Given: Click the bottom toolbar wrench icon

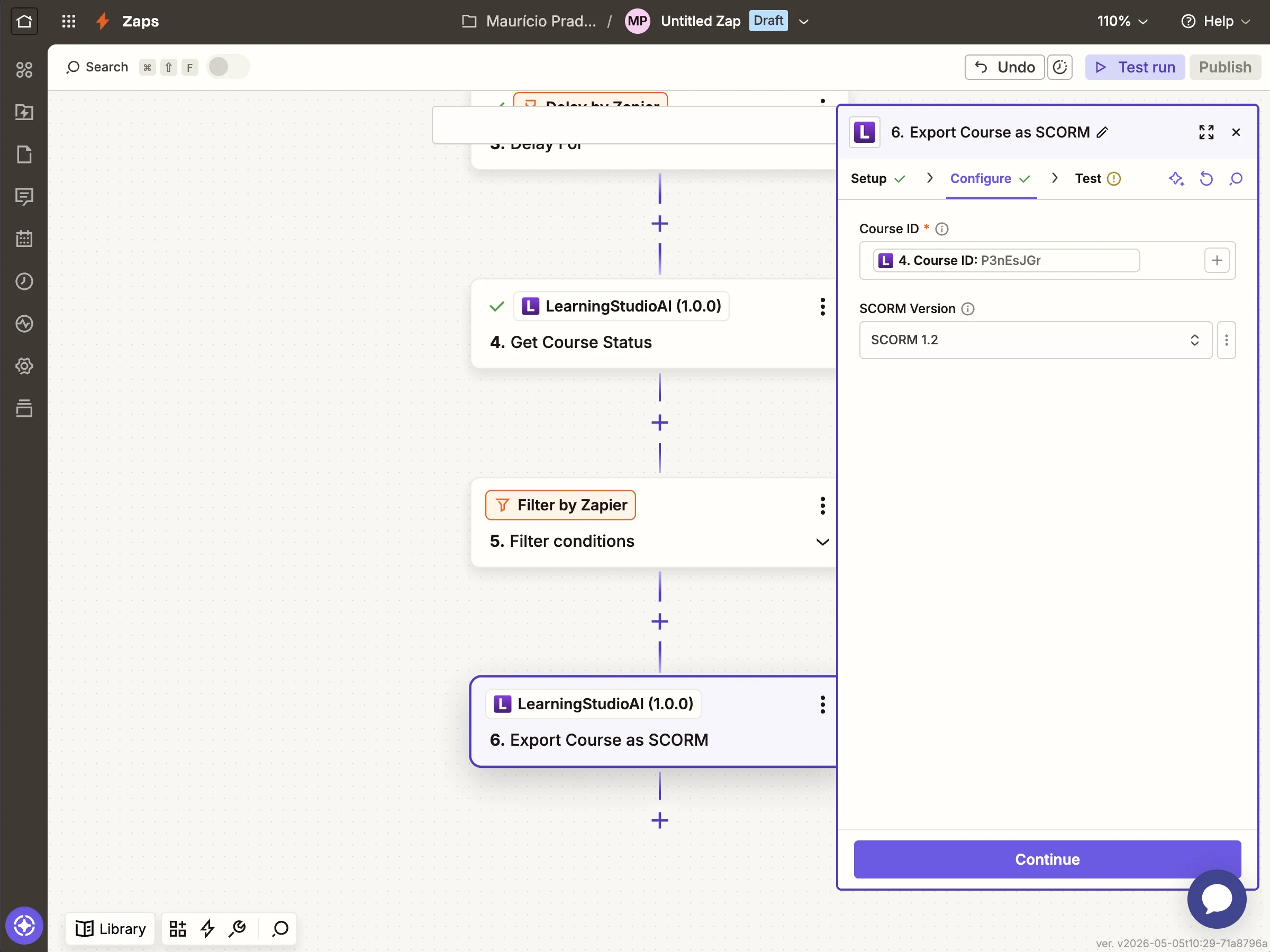Looking at the screenshot, I should pyautogui.click(x=237, y=929).
